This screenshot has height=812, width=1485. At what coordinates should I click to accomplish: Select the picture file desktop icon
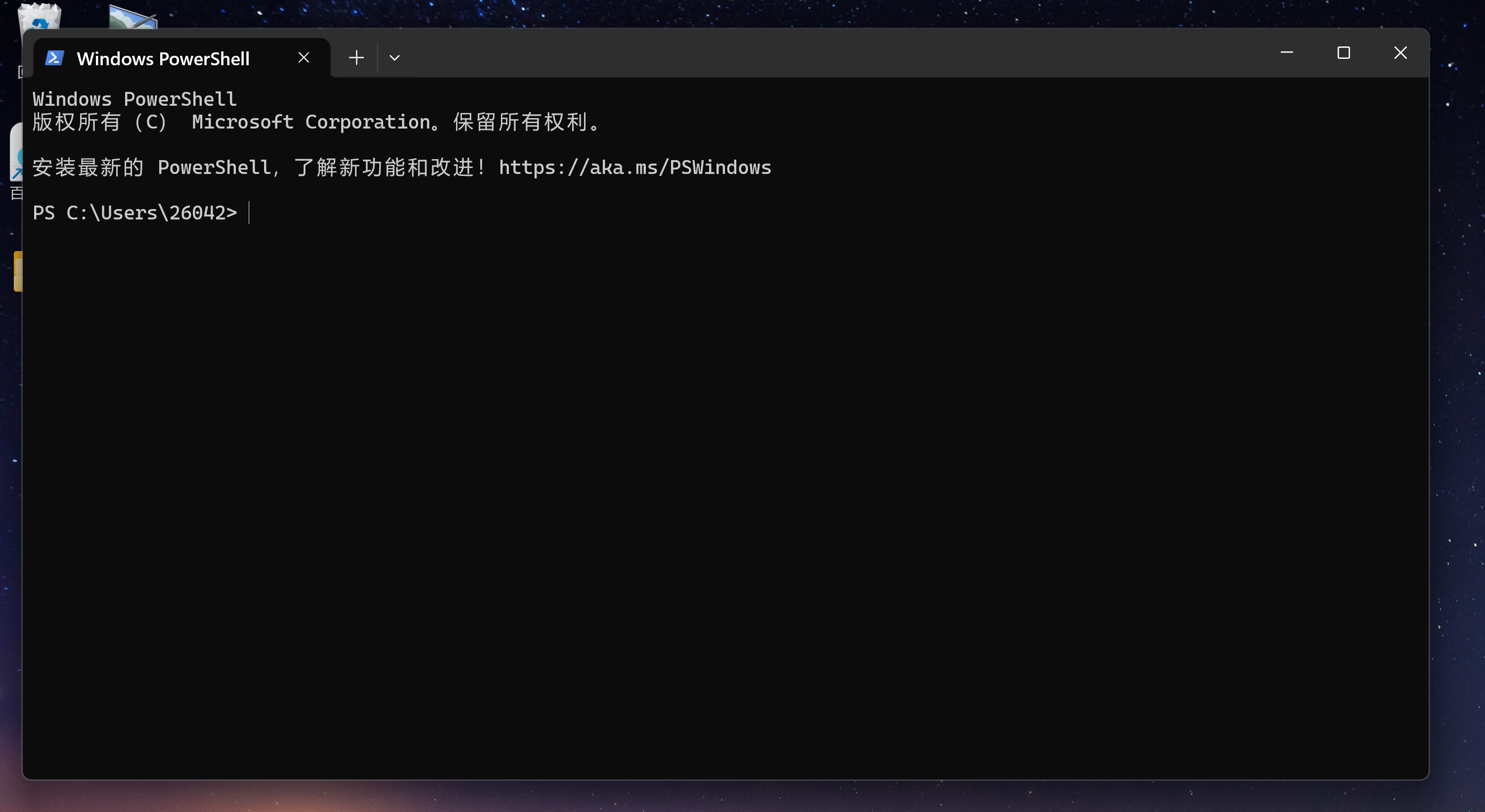[x=133, y=16]
